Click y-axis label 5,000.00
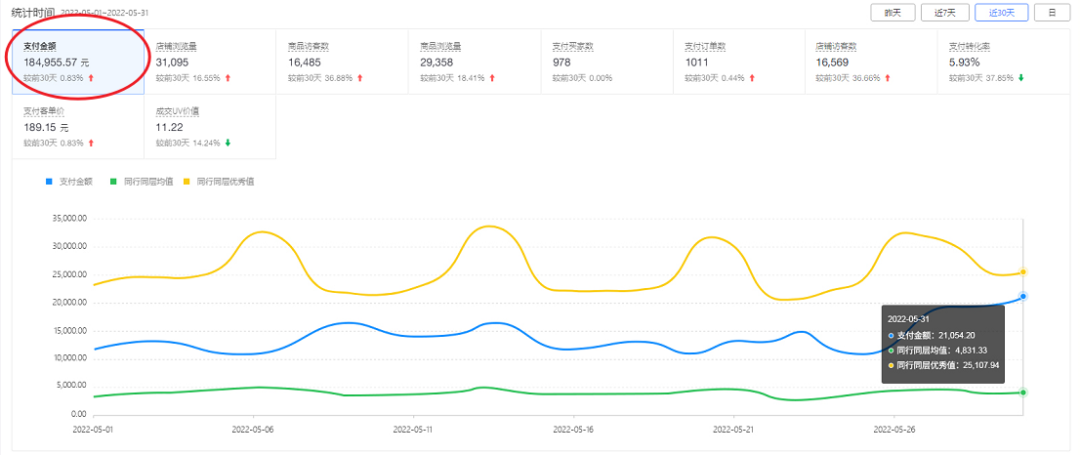 tap(71, 387)
